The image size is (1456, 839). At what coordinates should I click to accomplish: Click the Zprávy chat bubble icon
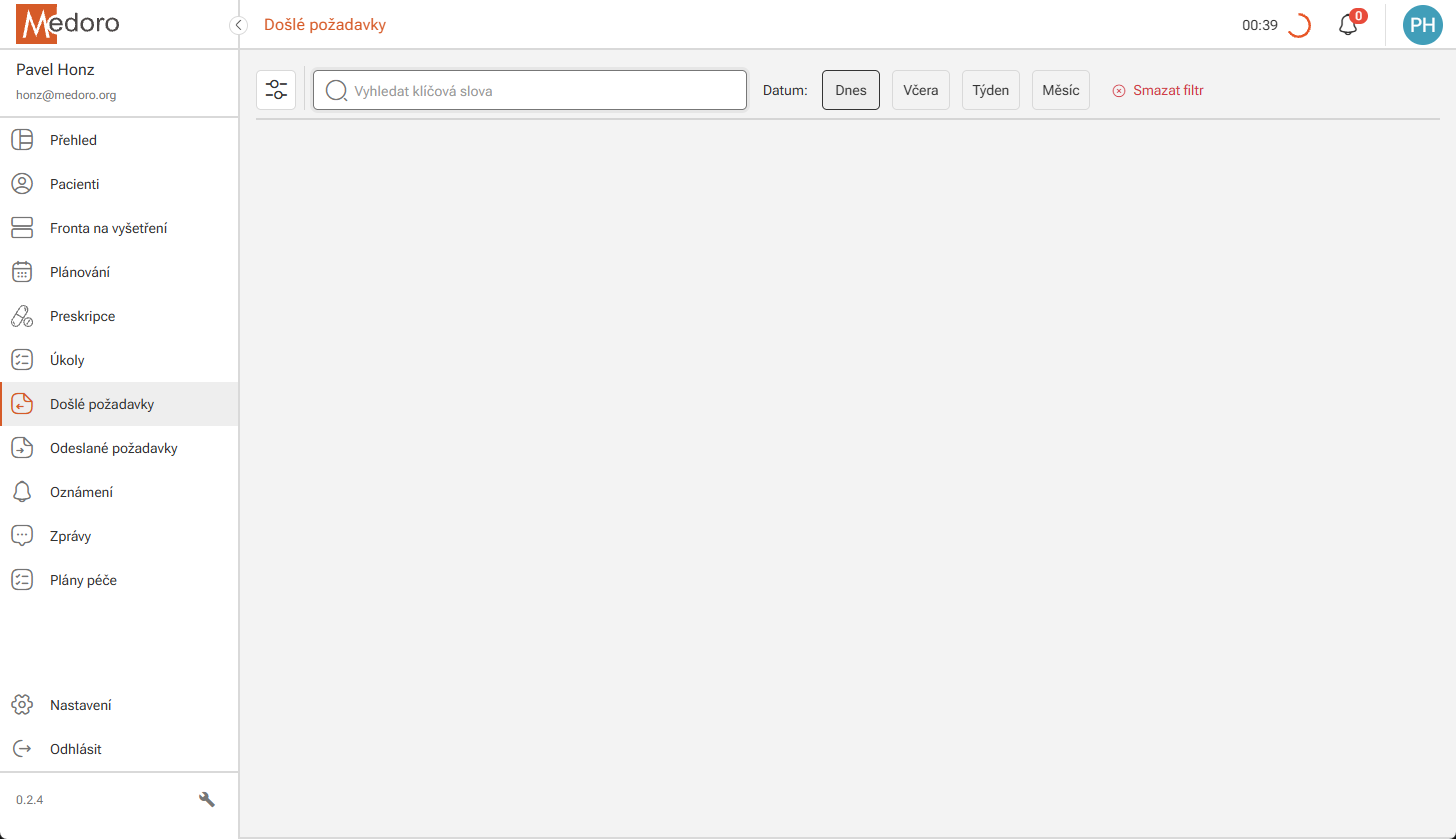tap(22, 536)
